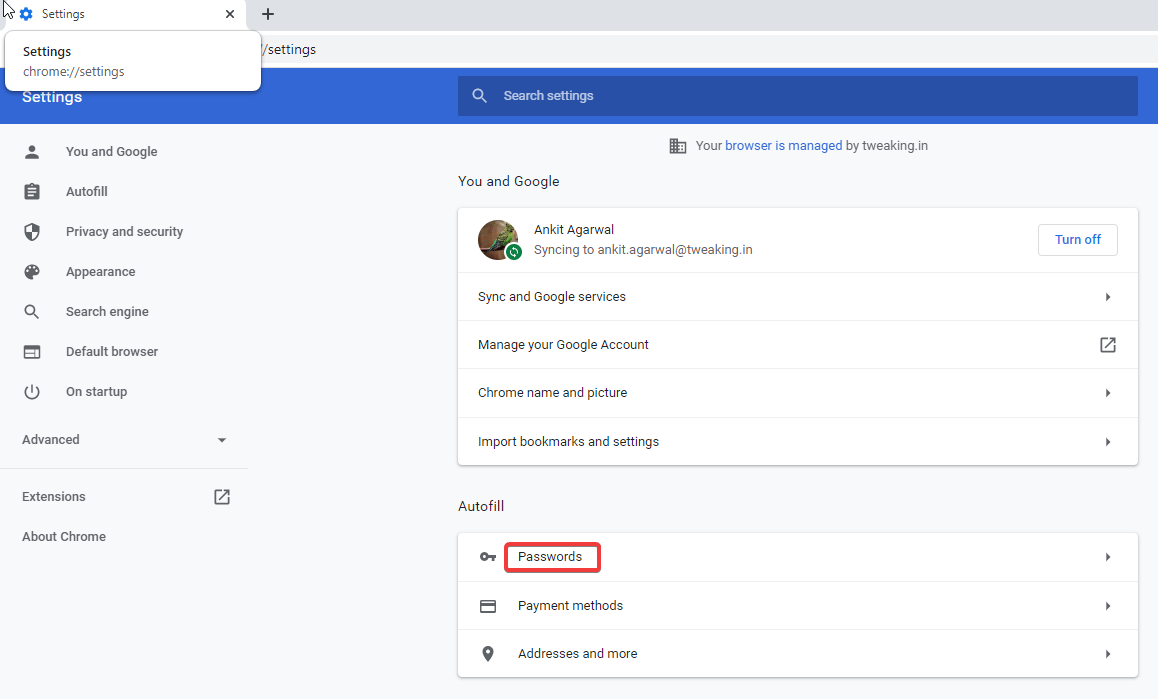Click the Search engine magnifier icon in sidebar
This screenshot has width=1158, height=699.
[32, 312]
